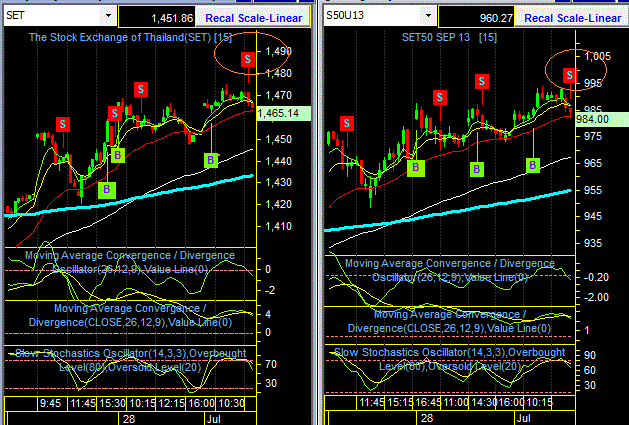The height and width of the screenshot is (425, 629).
Task: Click Recal in the SET chart header
Action: point(220,18)
